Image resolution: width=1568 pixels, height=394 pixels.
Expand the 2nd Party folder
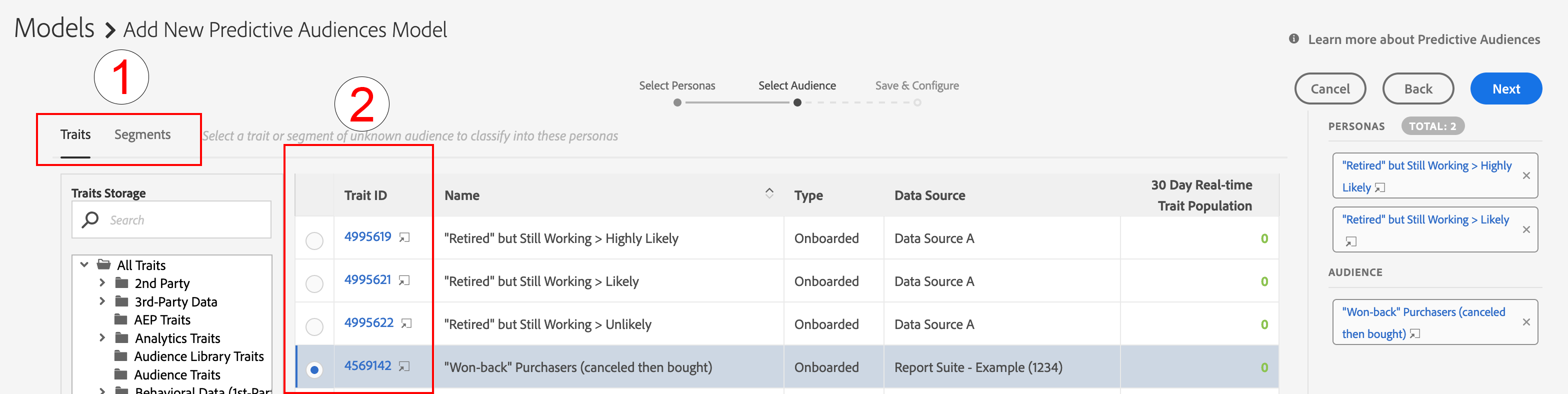[x=102, y=283]
